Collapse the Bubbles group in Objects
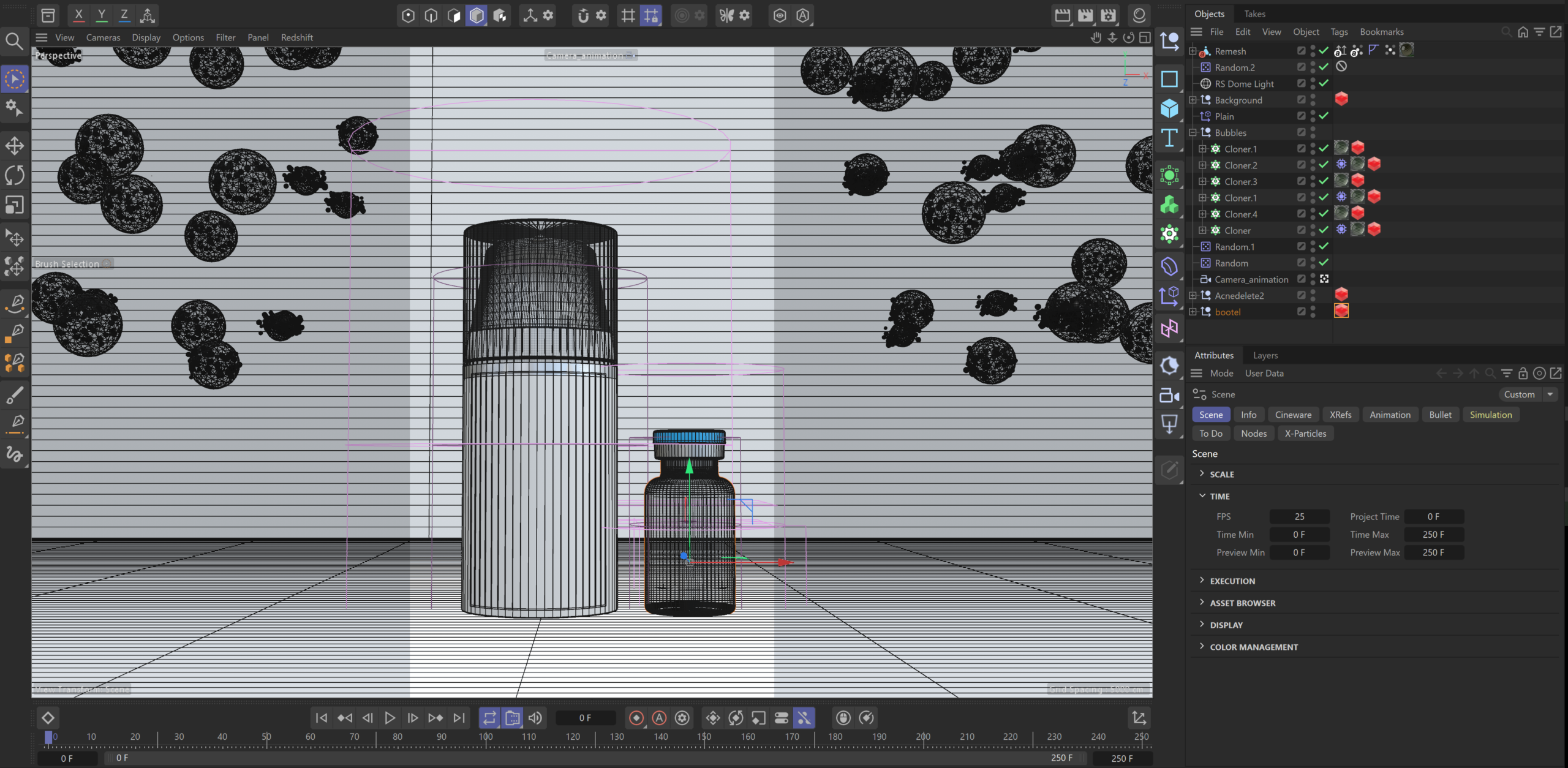Image resolution: width=1568 pixels, height=768 pixels. pyautogui.click(x=1193, y=133)
